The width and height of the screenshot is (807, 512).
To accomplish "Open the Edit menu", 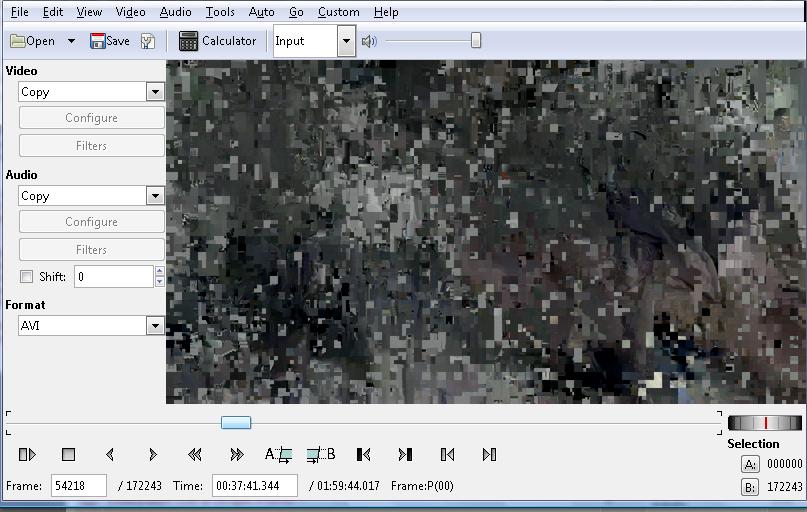I will coord(52,12).
